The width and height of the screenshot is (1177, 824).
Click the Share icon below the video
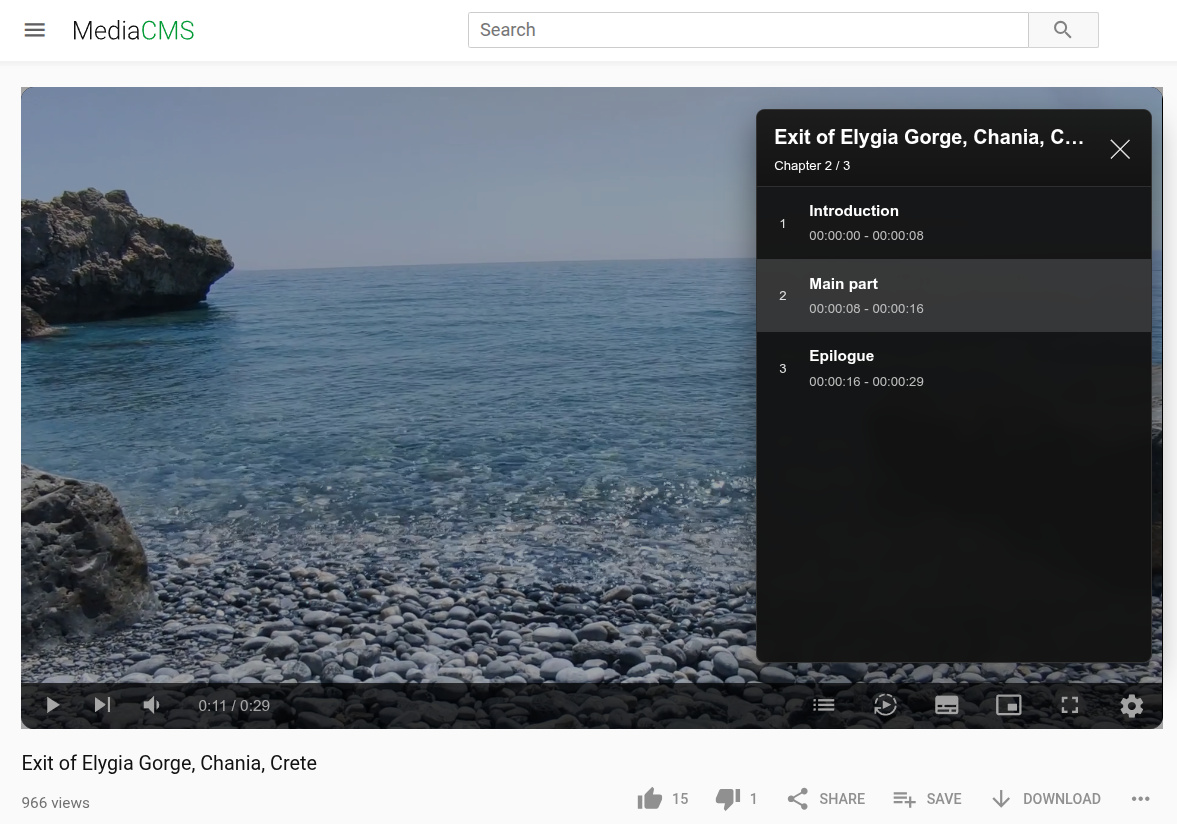tap(797, 799)
